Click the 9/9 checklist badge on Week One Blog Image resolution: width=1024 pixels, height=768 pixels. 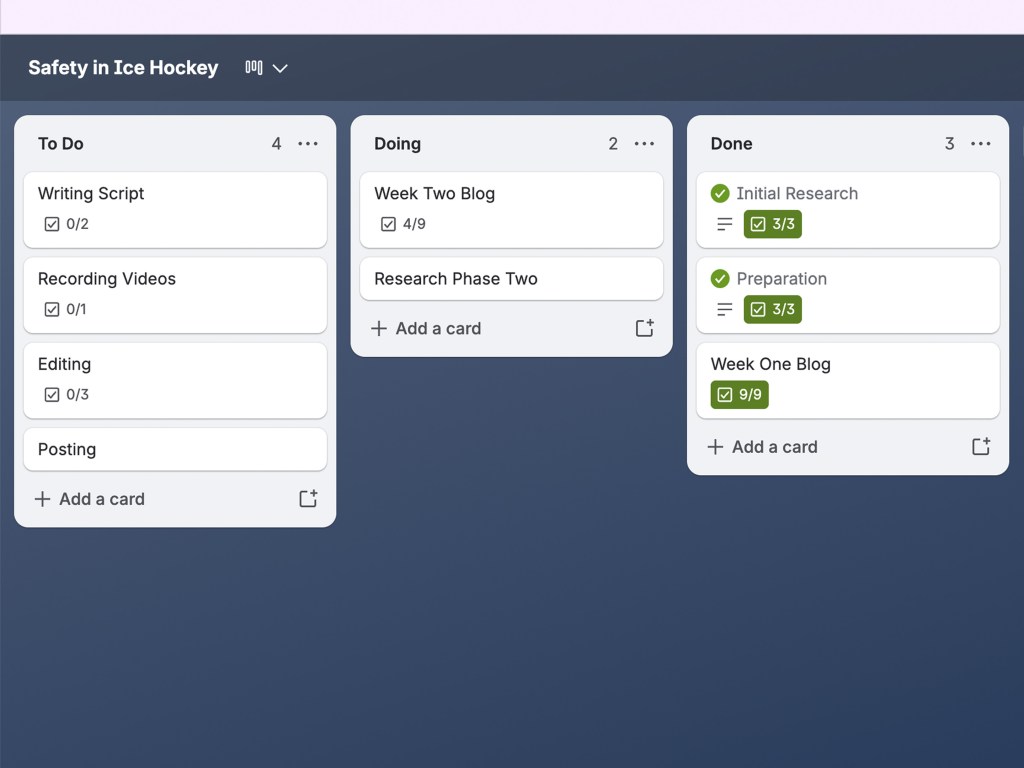pos(739,394)
